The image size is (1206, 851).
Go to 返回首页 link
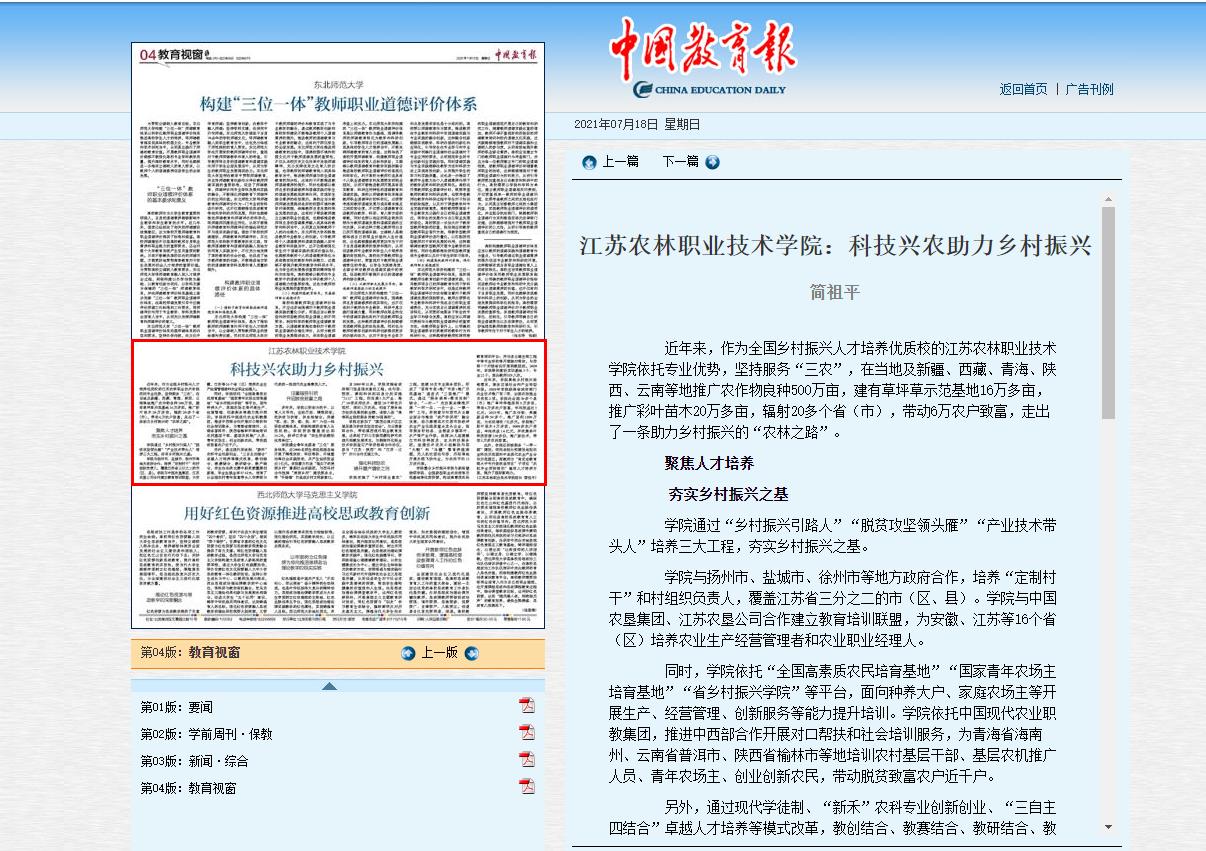pos(1023,89)
